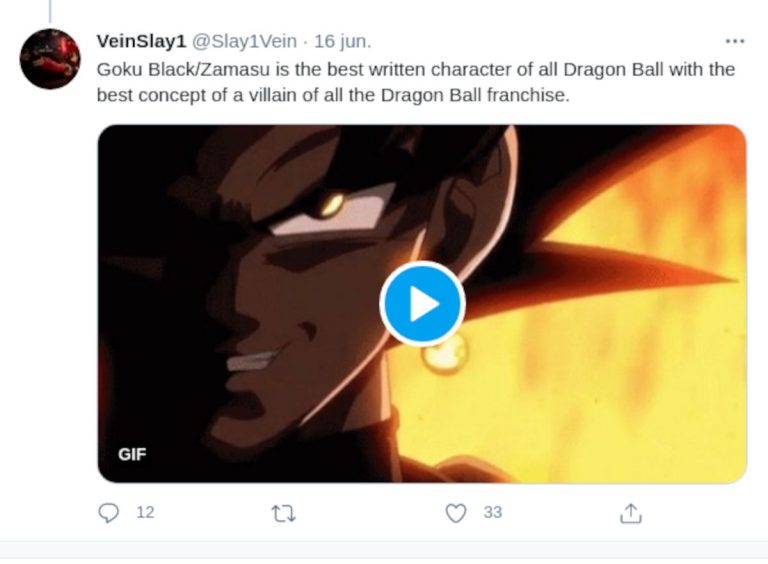The width and height of the screenshot is (768, 564).
Task: Click the reply count 12
Action: [145, 513]
